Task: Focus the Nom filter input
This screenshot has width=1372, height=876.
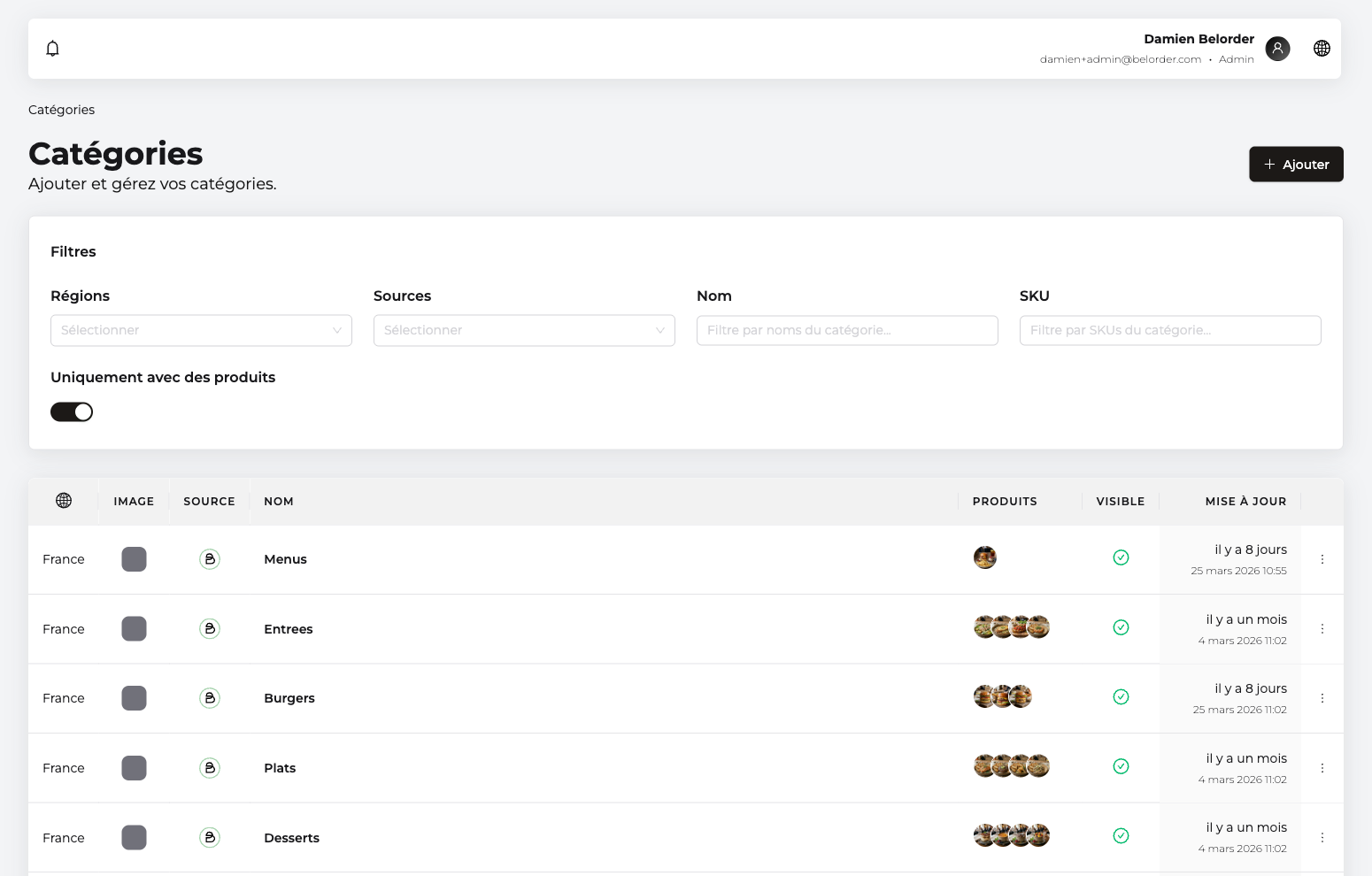Action: tap(847, 330)
